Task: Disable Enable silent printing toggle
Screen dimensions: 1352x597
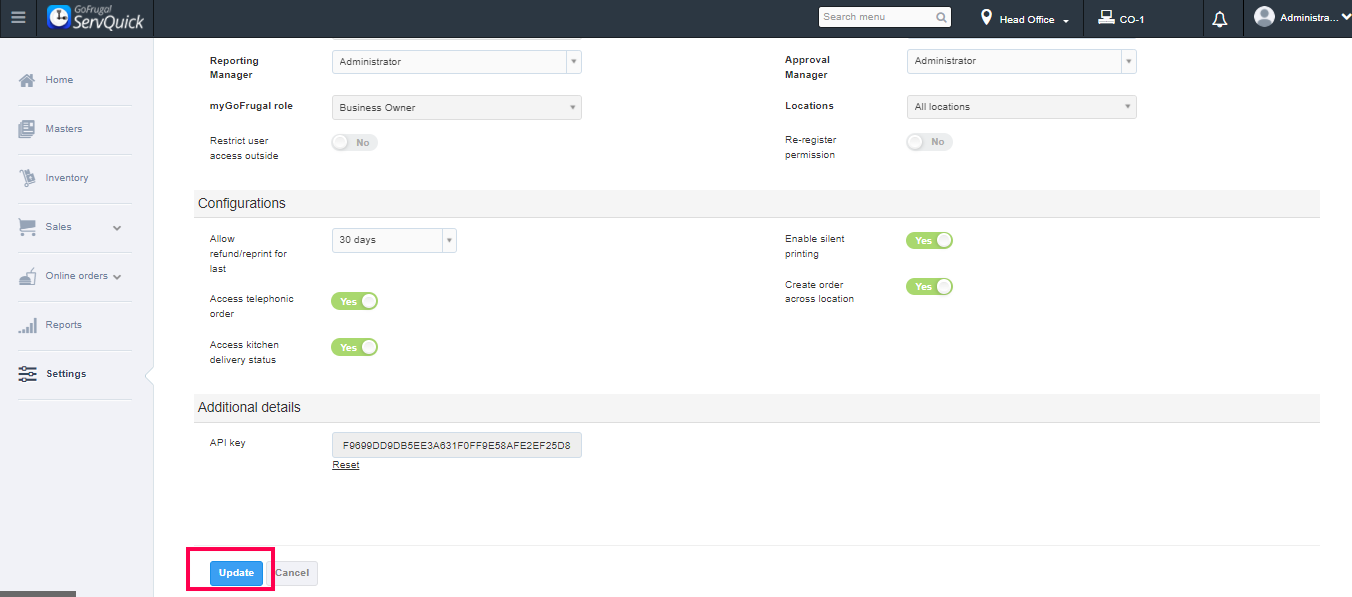Action: 929,241
